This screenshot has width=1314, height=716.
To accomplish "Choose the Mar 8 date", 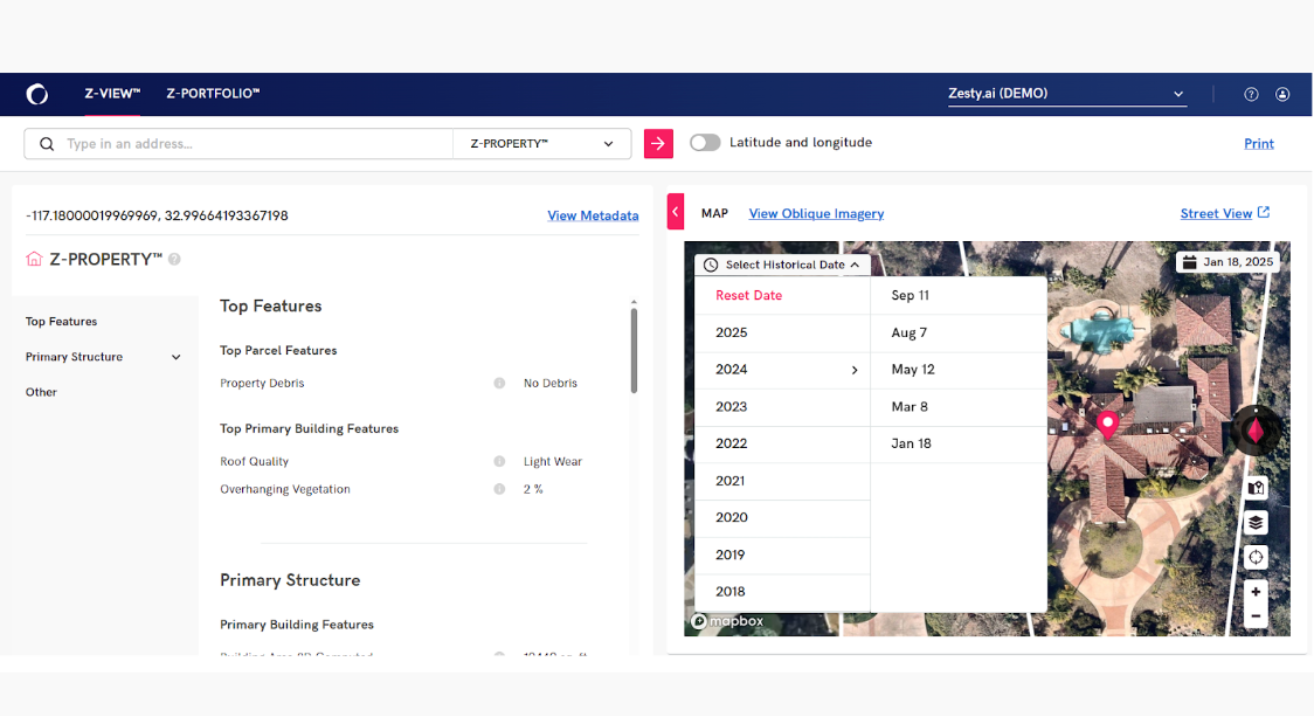I will [x=959, y=407].
